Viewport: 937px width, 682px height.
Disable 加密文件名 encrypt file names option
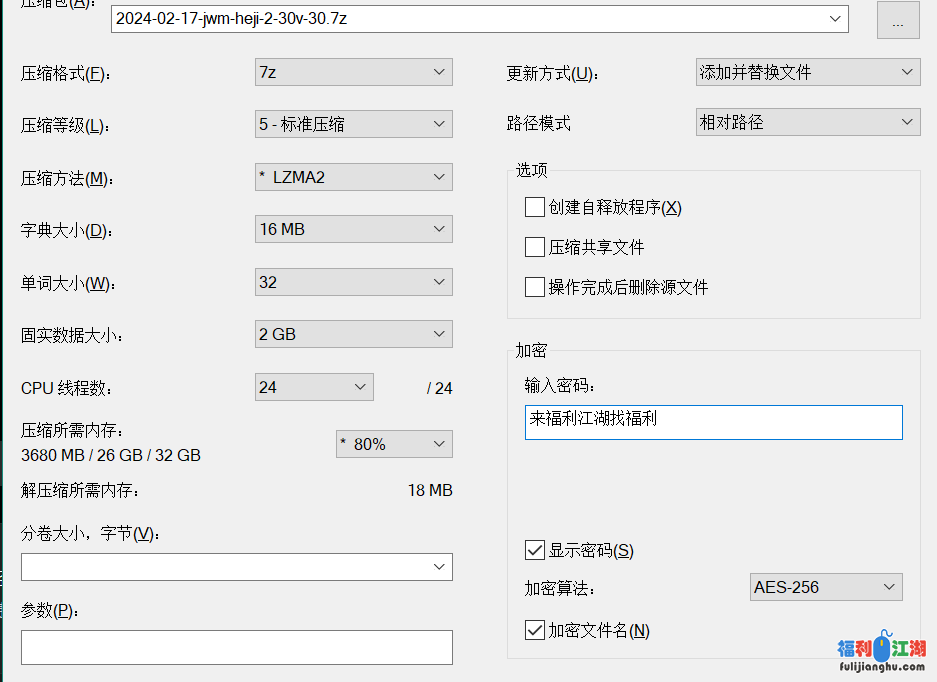535,630
